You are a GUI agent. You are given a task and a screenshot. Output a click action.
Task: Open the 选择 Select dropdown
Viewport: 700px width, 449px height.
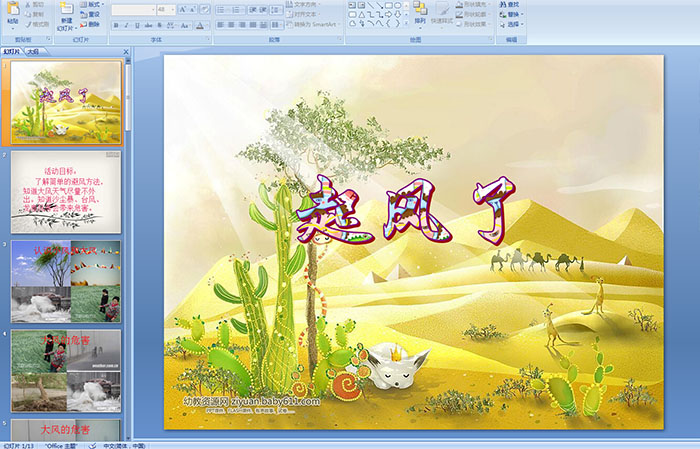[512, 24]
